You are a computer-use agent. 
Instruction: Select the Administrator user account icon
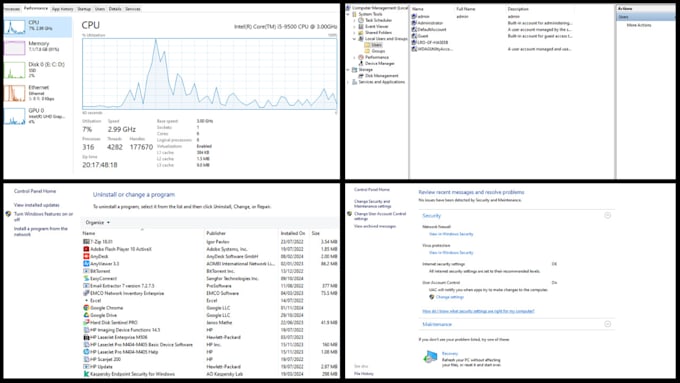point(414,23)
